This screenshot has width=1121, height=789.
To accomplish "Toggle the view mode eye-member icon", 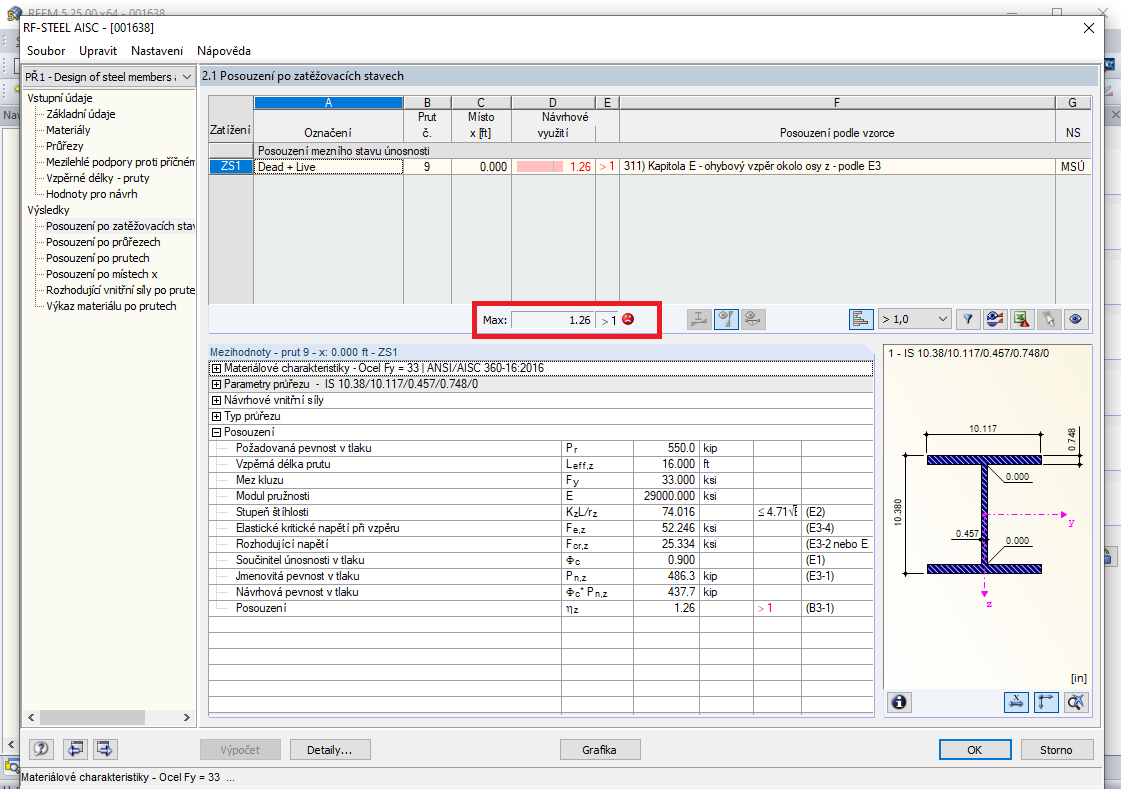I will click(726, 319).
